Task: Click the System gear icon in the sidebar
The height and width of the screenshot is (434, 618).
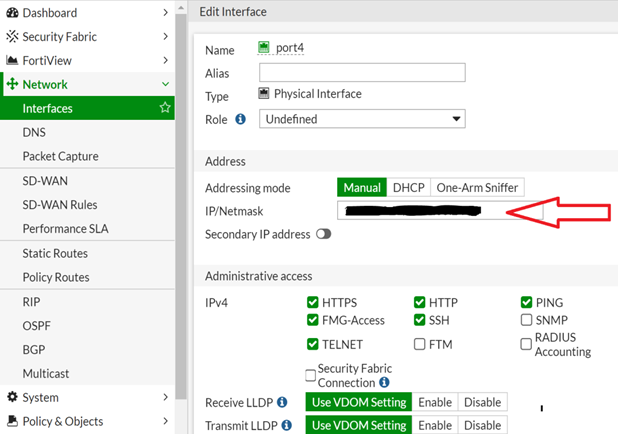Action: [12, 397]
